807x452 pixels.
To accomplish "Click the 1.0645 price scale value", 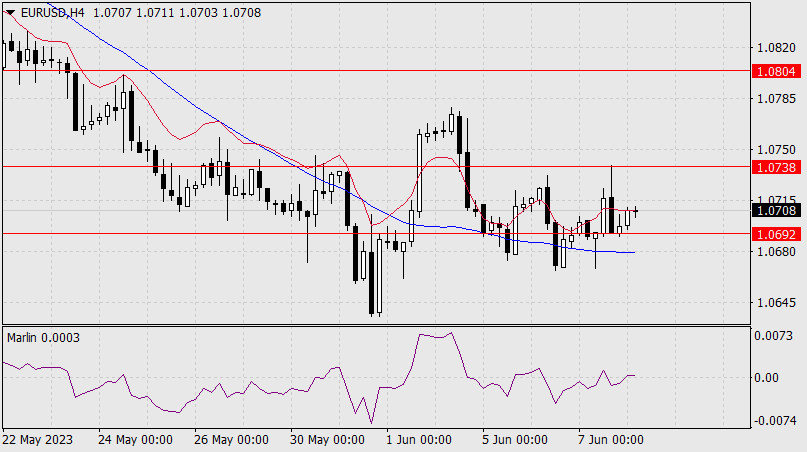I will [776, 302].
